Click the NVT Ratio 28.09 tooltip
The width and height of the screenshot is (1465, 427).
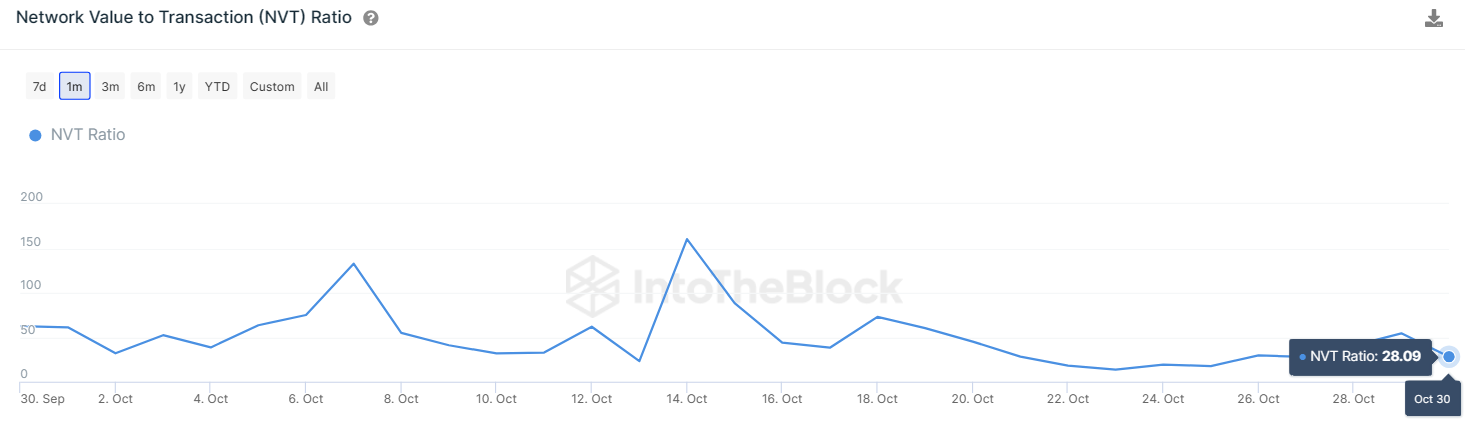click(x=1361, y=356)
